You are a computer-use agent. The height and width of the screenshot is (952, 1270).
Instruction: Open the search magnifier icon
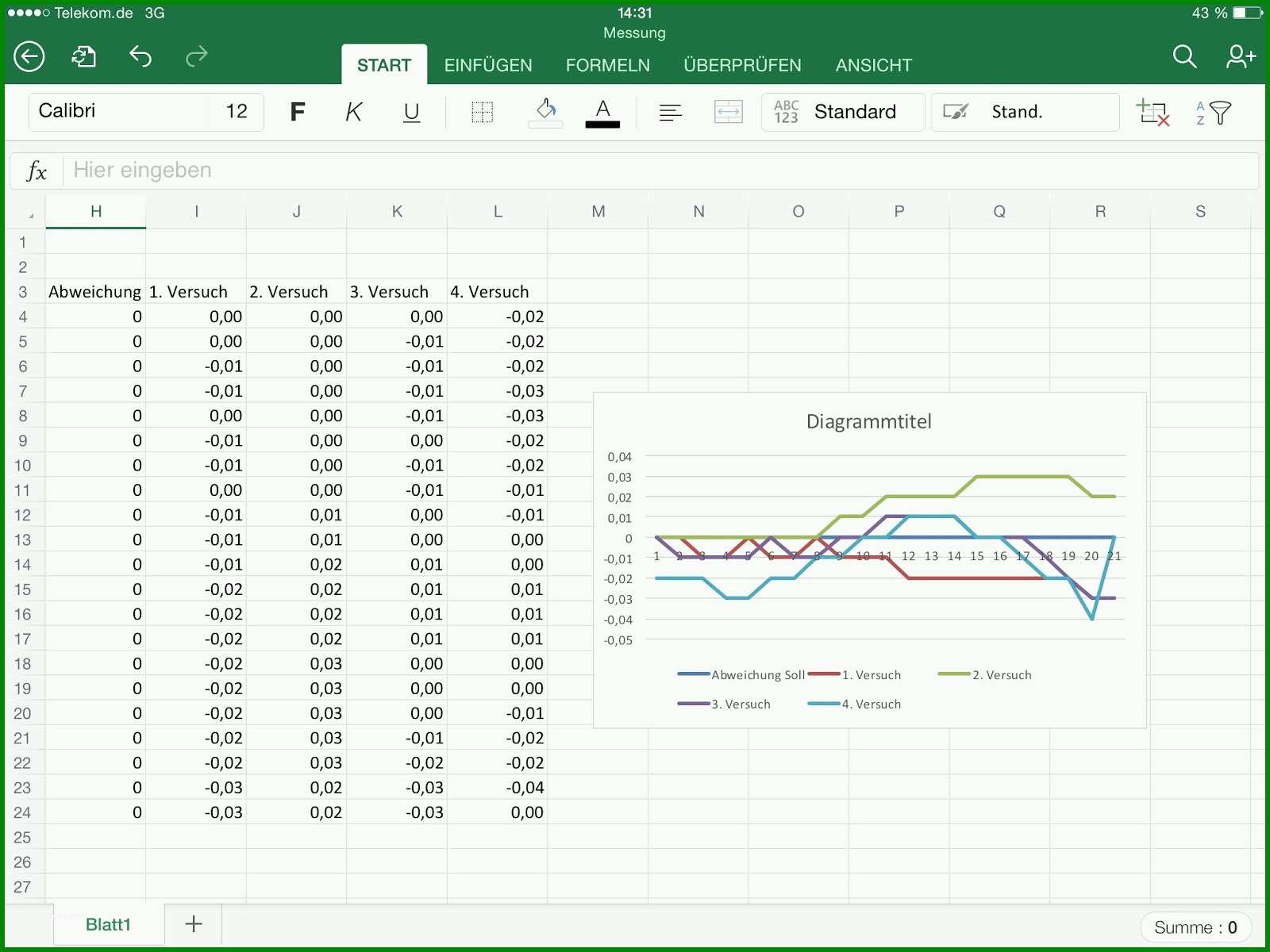1184,56
